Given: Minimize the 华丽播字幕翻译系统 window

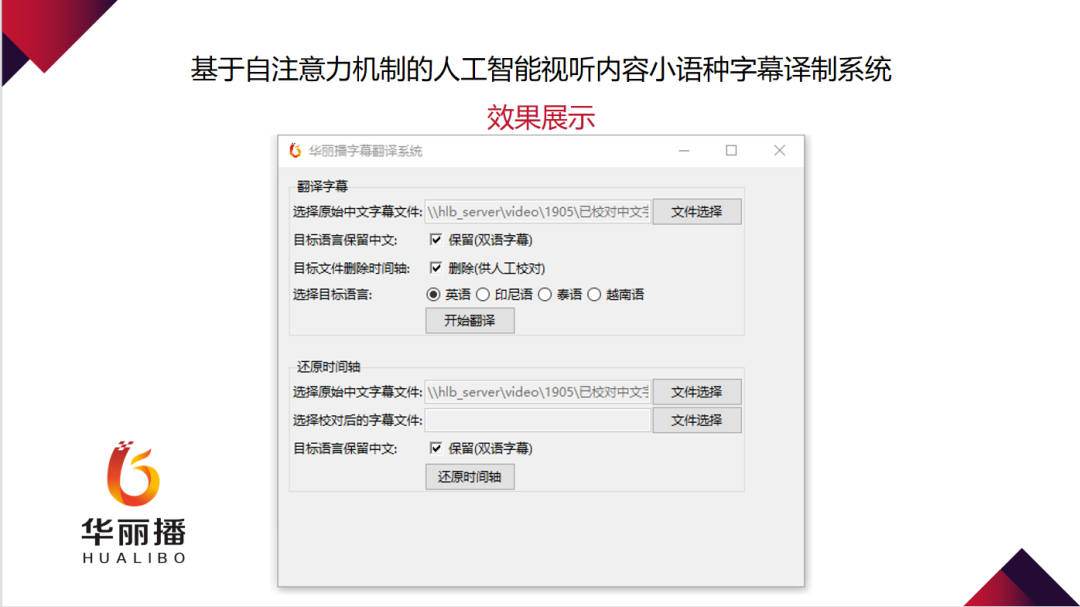Looking at the screenshot, I should [x=684, y=151].
